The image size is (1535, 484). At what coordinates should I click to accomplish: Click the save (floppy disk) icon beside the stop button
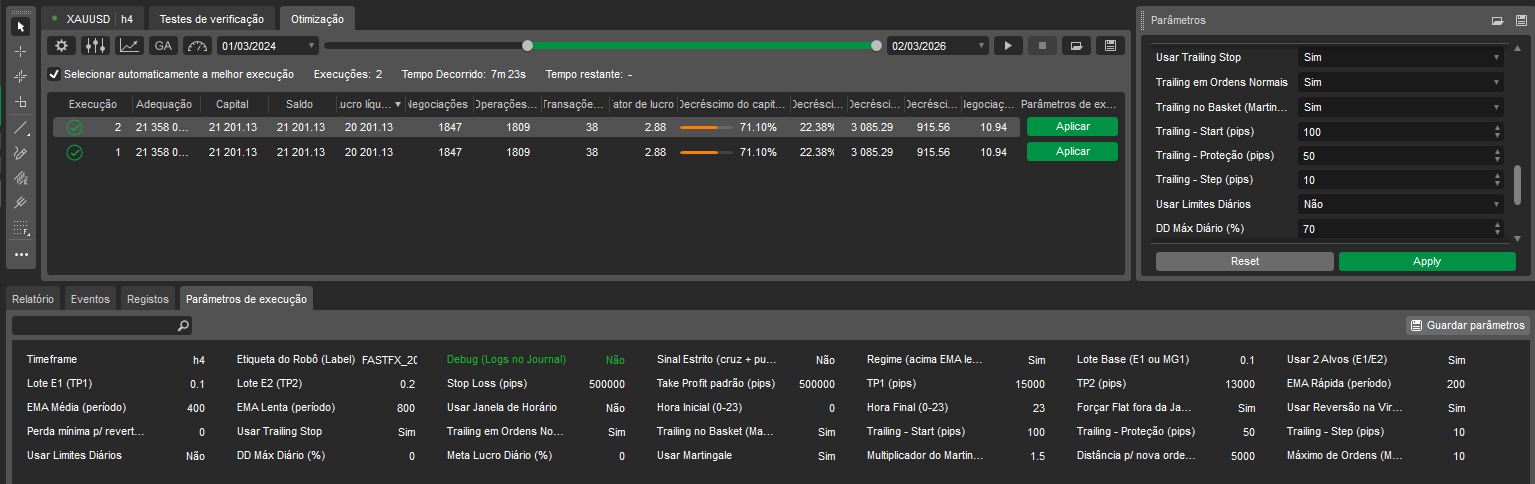click(x=1108, y=46)
